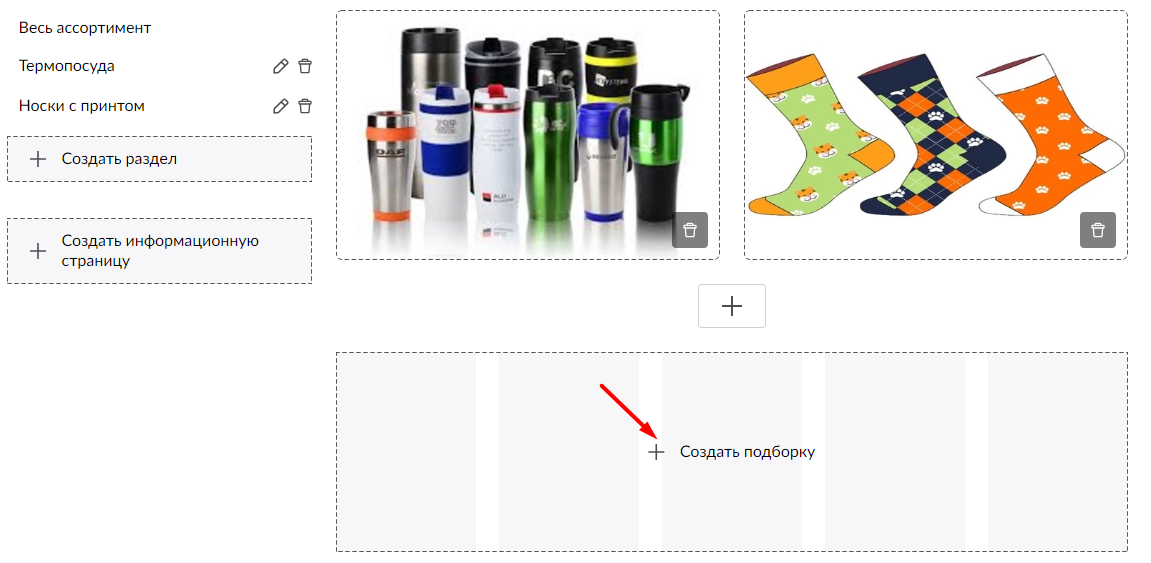Click the rightmost gray placeholder column in the collection block
The width and height of the screenshot is (1151, 563).
(1057, 452)
